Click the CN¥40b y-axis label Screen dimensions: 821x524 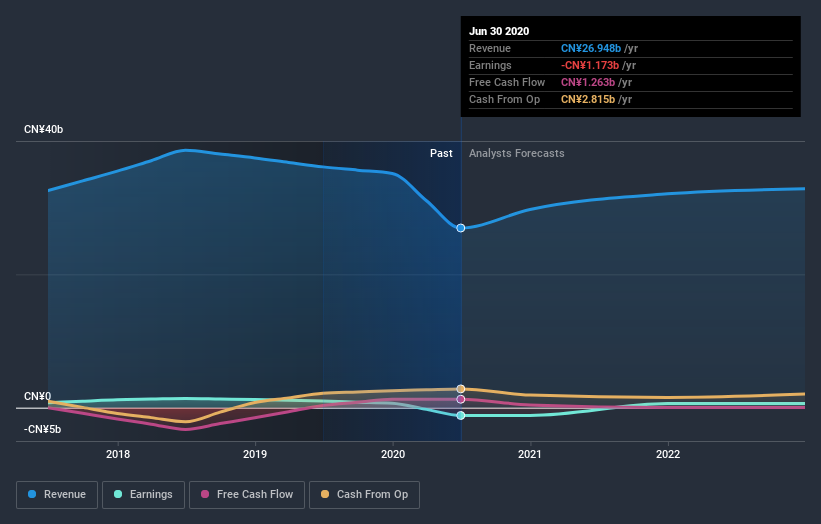coord(43,129)
